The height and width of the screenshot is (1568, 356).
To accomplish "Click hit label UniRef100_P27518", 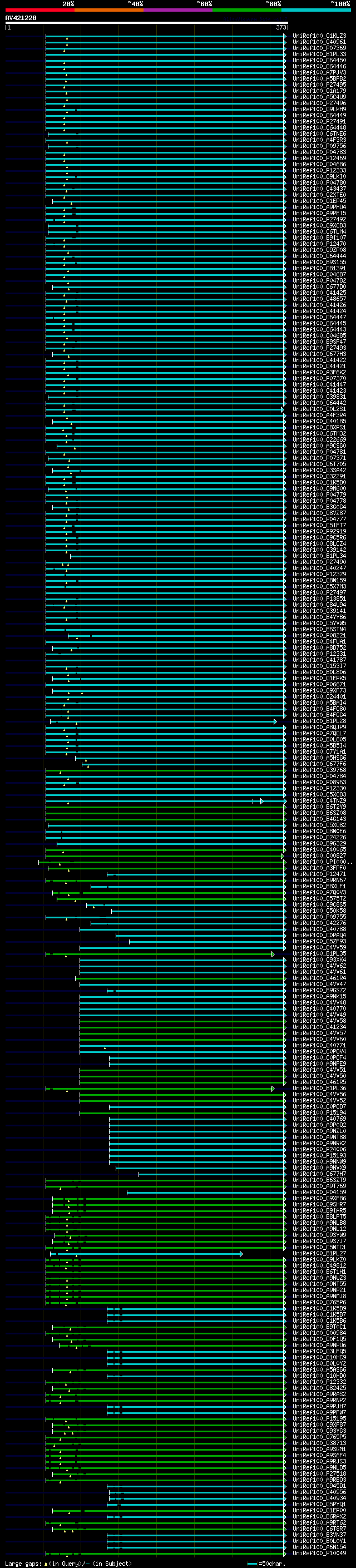I will (x=319, y=1473).
